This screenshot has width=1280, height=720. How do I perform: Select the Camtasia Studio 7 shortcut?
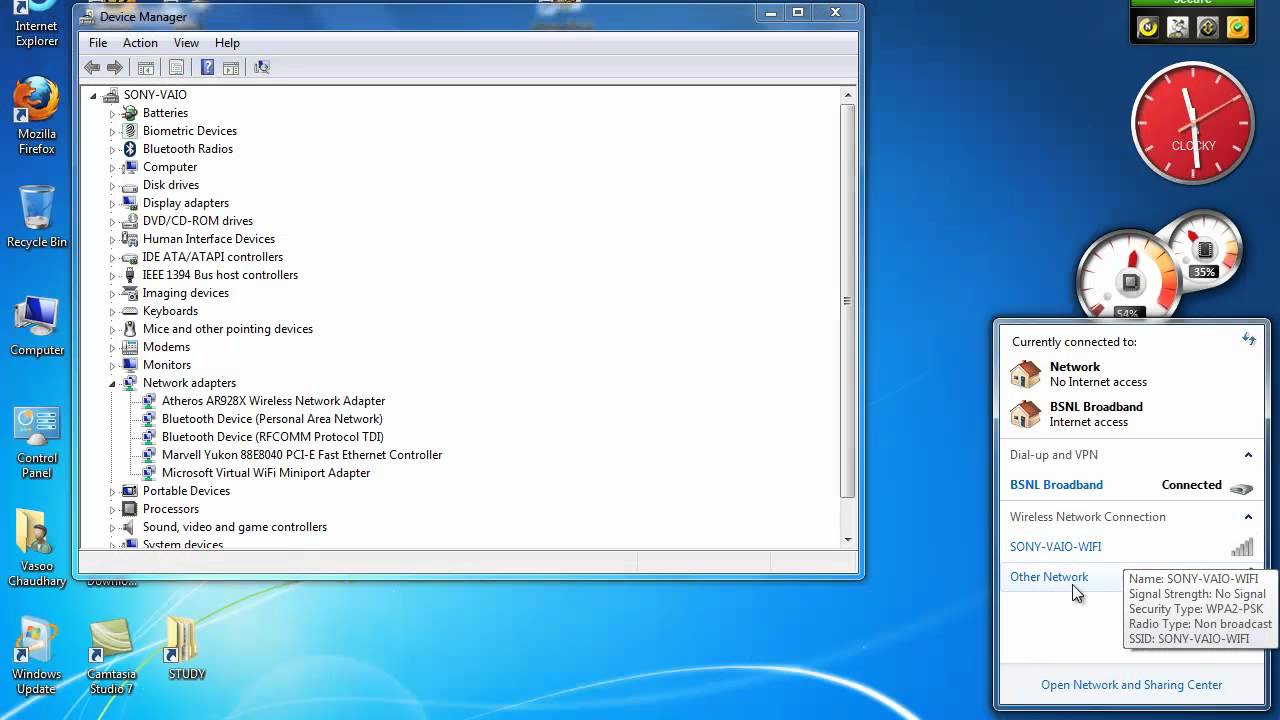coord(111,655)
